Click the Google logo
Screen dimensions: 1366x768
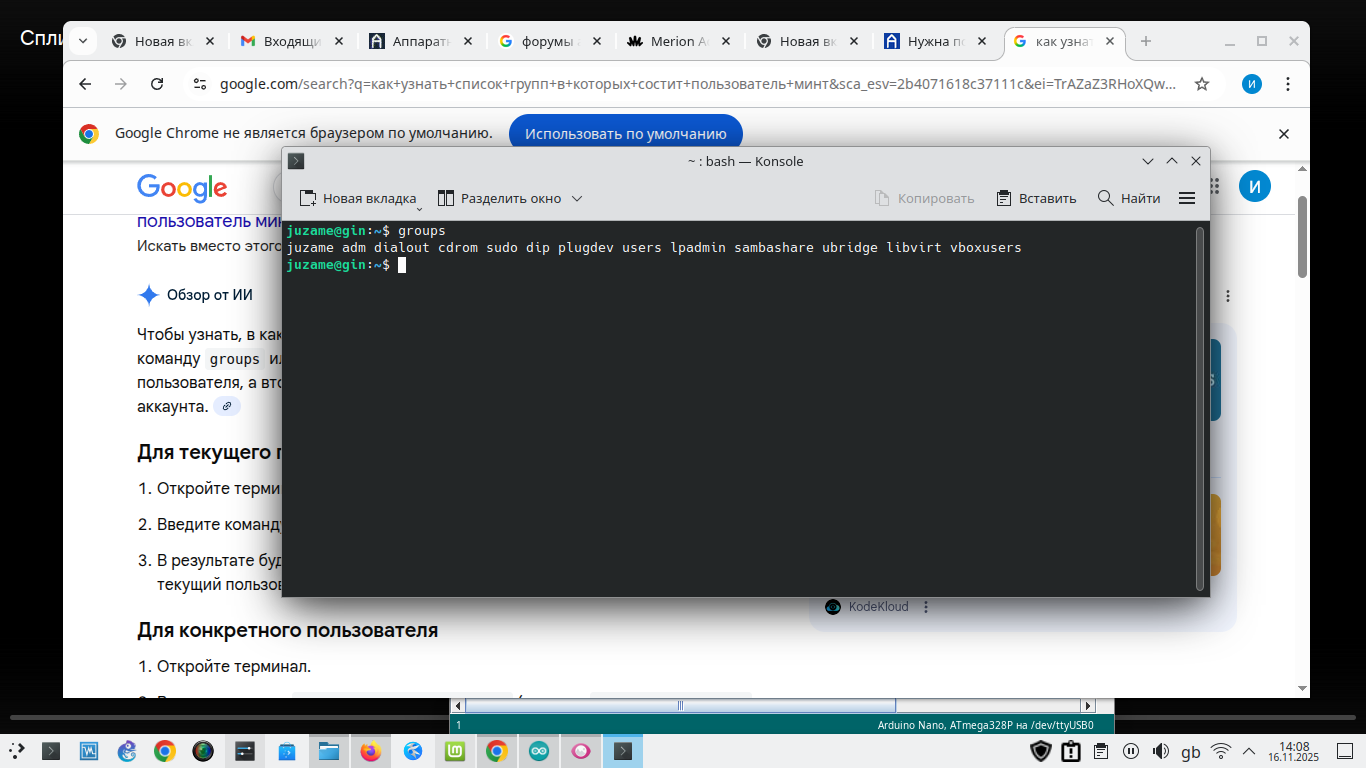point(182,187)
